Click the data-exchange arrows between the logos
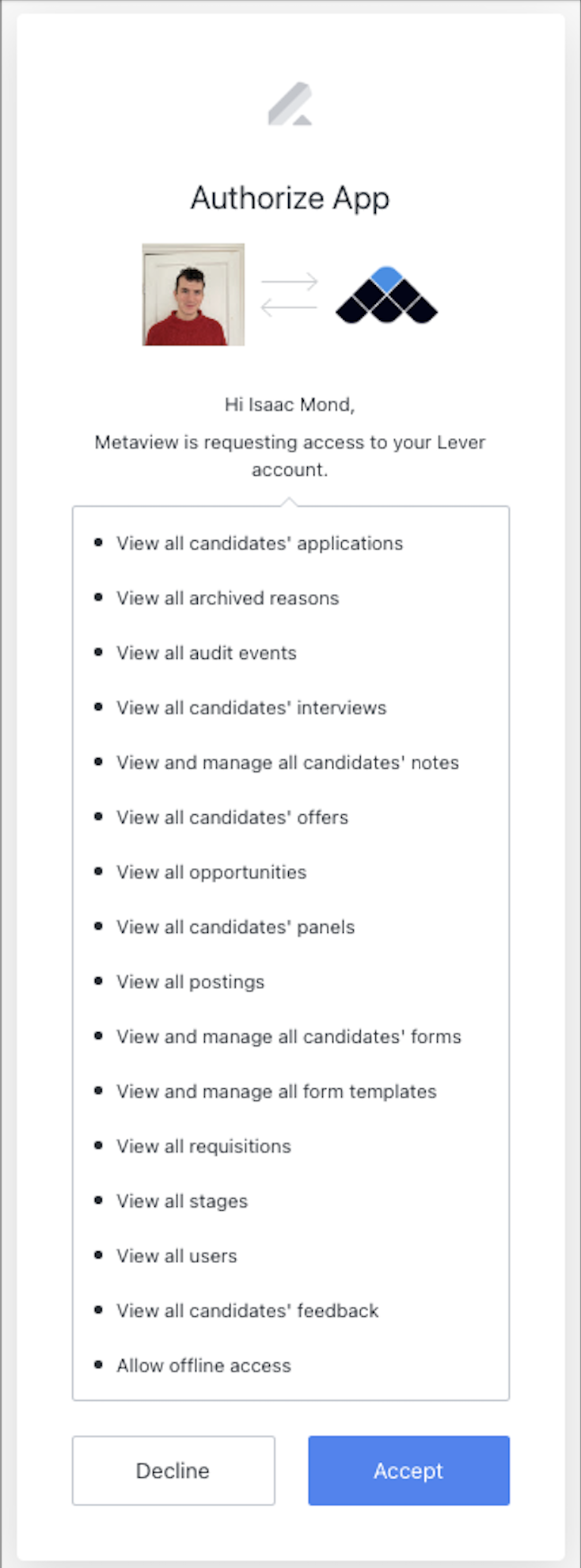Screen dimensions: 581x1568 coord(290,293)
